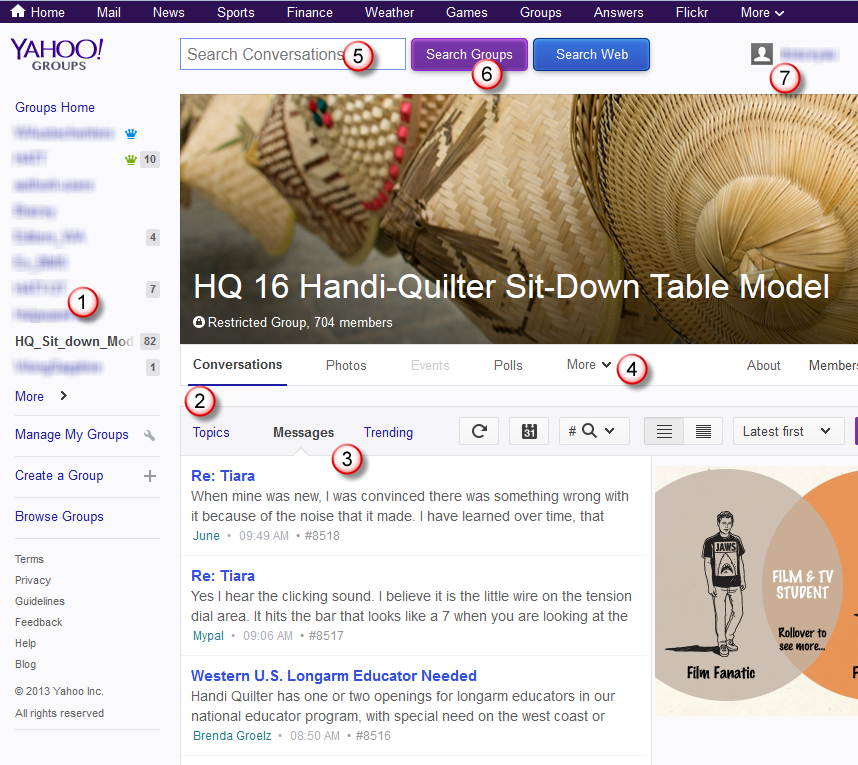Click the wrench icon beside Manage My Groups
858x765 pixels.
[x=149, y=435]
